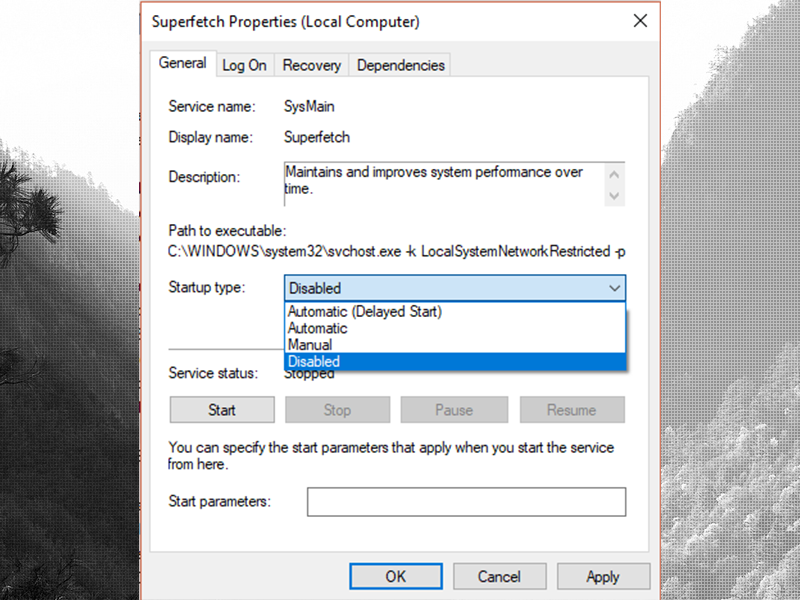Dismiss the dialog using Cancel
This screenshot has width=800, height=600.
499,576
